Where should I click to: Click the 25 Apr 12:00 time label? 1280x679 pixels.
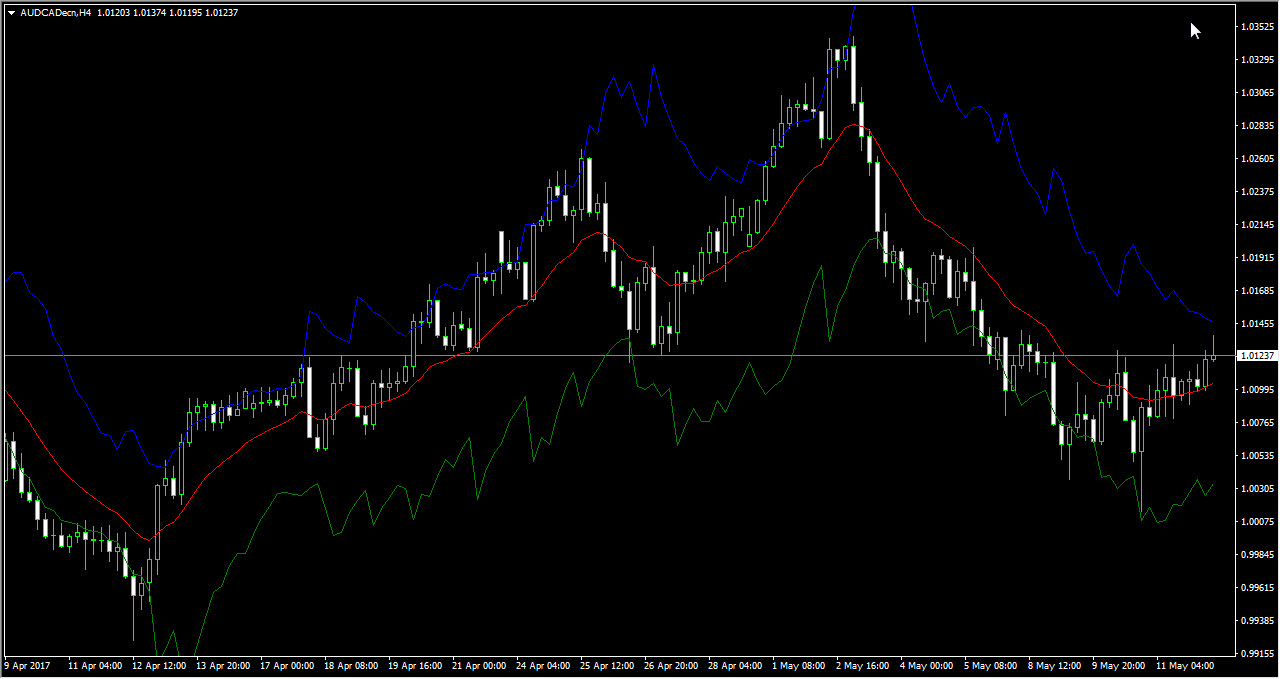coord(607,665)
